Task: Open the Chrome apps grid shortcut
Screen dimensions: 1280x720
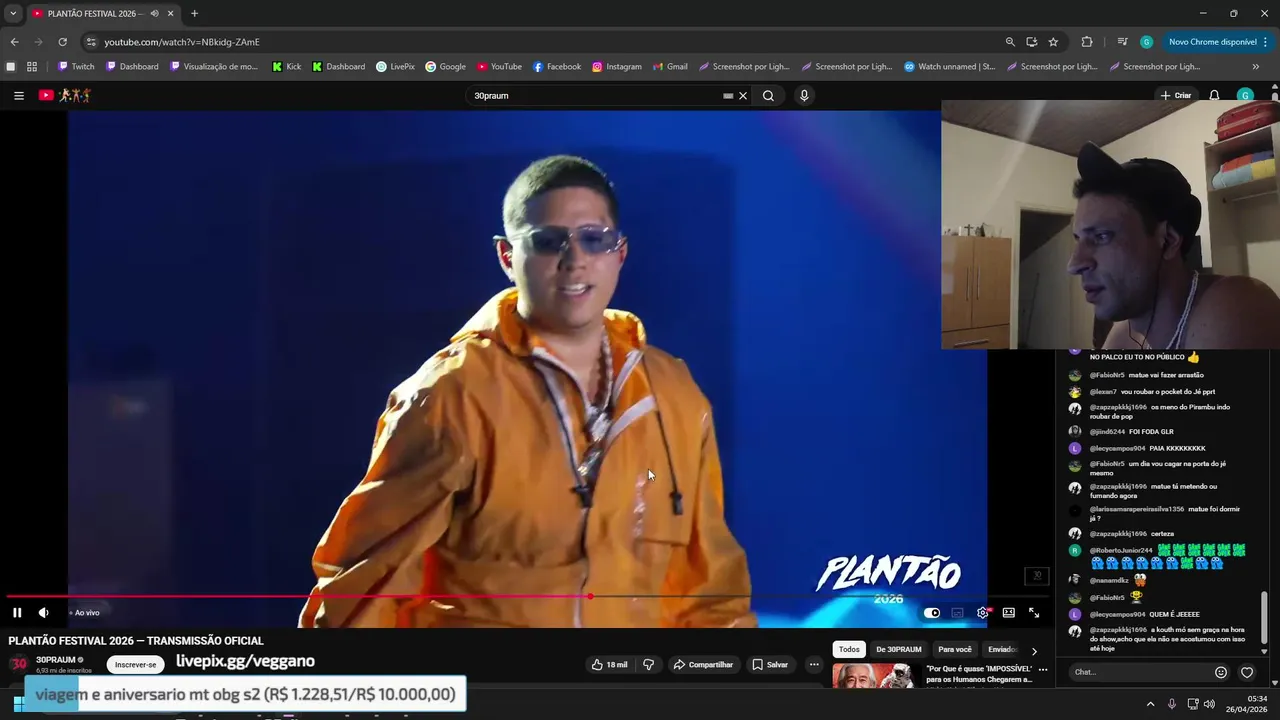Action: pos(32,67)
